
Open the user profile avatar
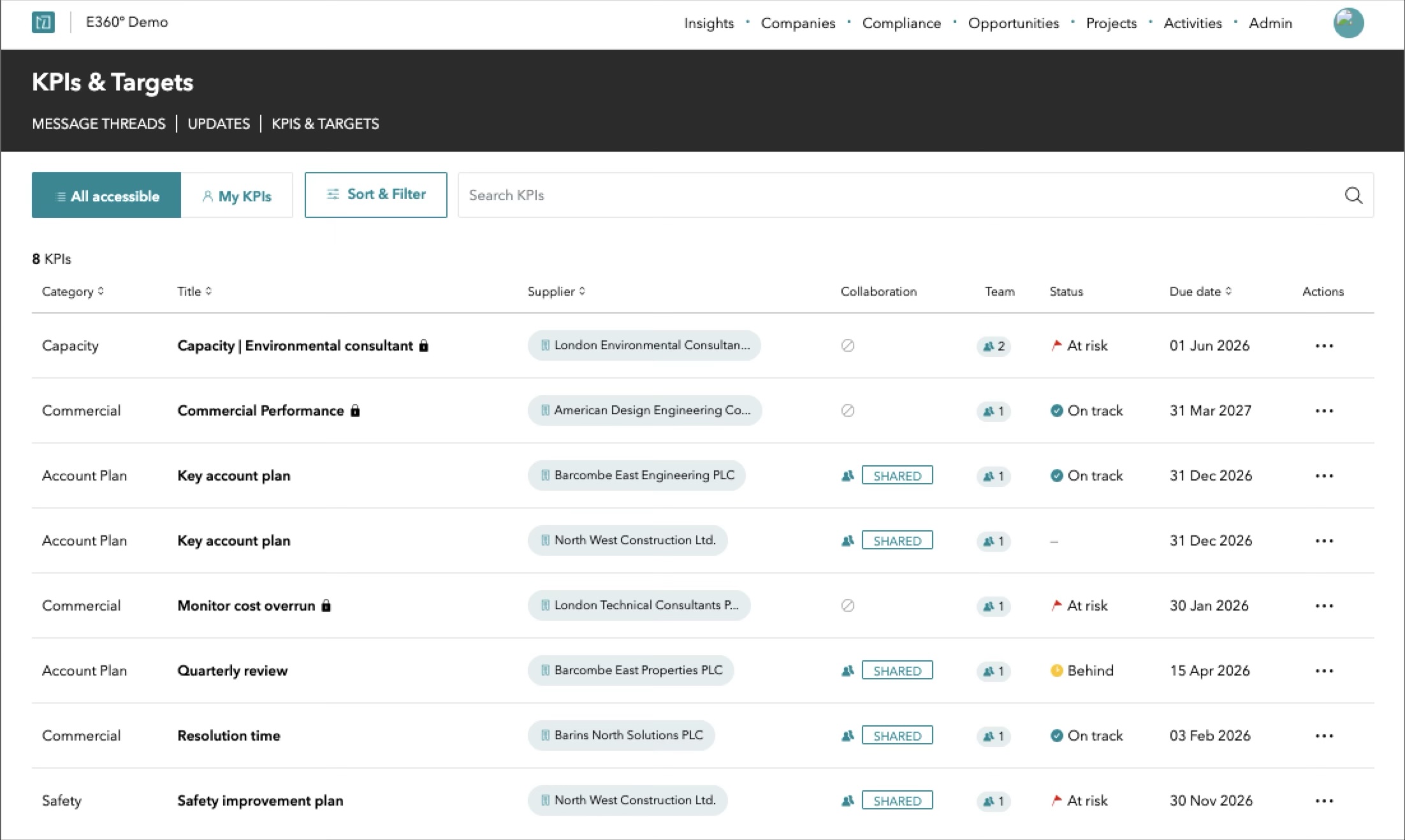1348,23
